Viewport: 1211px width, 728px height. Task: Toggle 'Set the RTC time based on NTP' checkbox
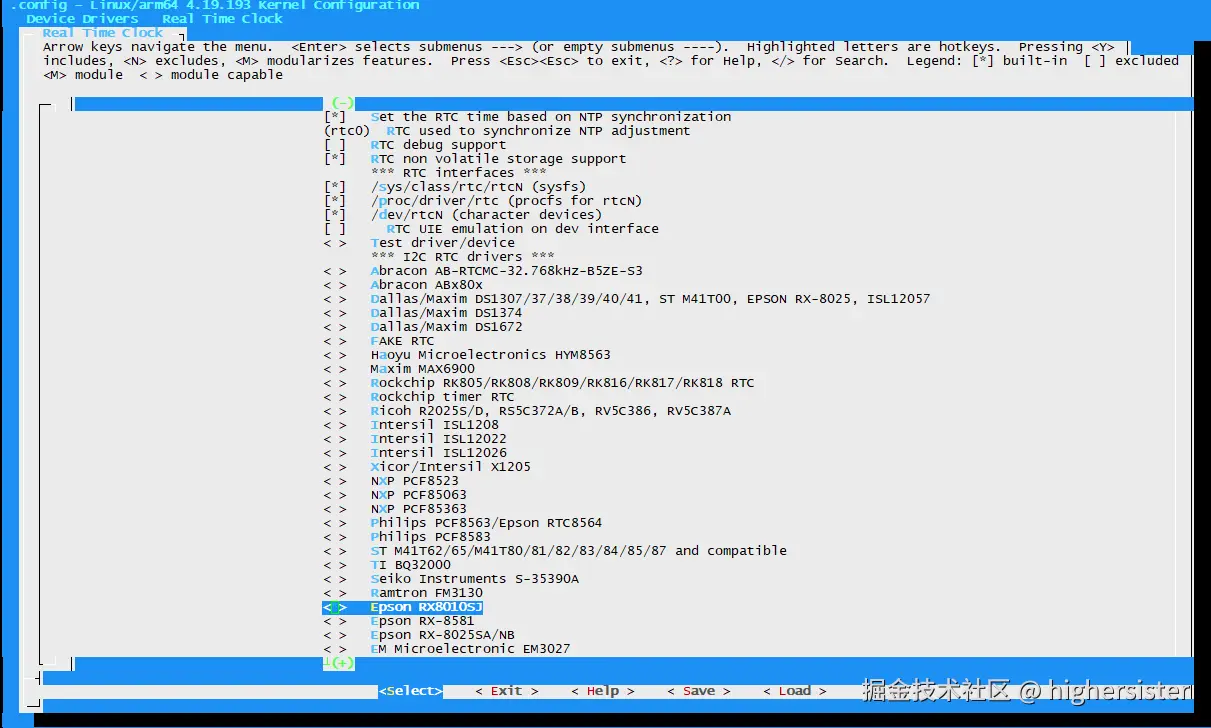click(335, 117)
